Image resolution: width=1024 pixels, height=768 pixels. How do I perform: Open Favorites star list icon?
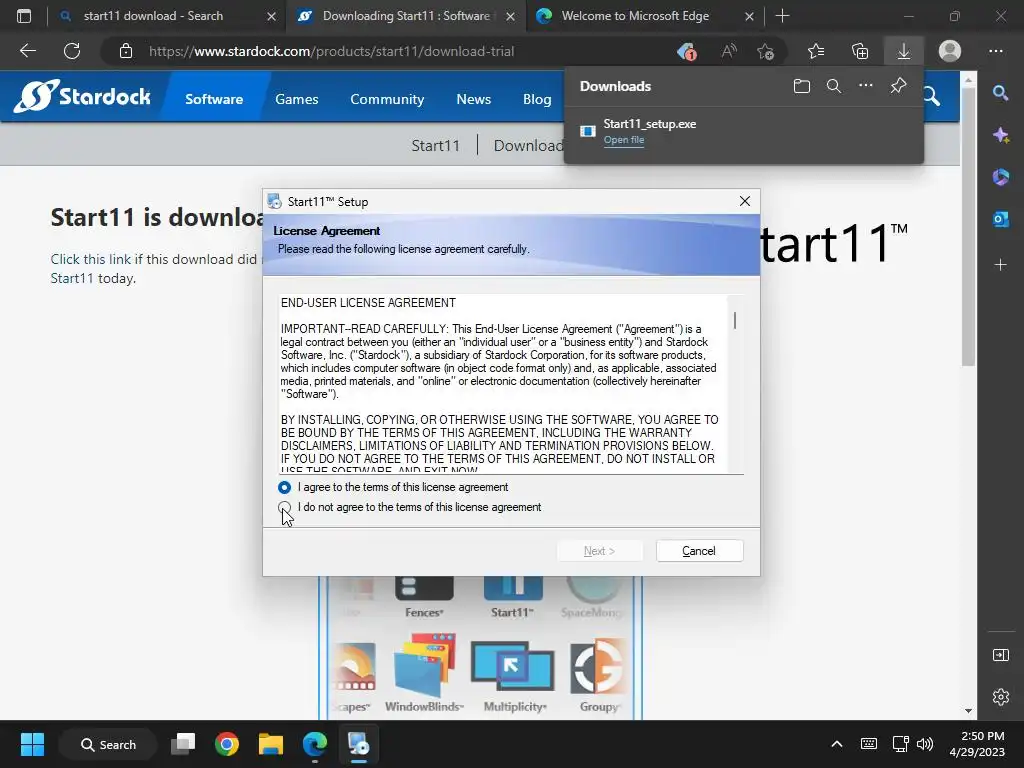(816, 51)
